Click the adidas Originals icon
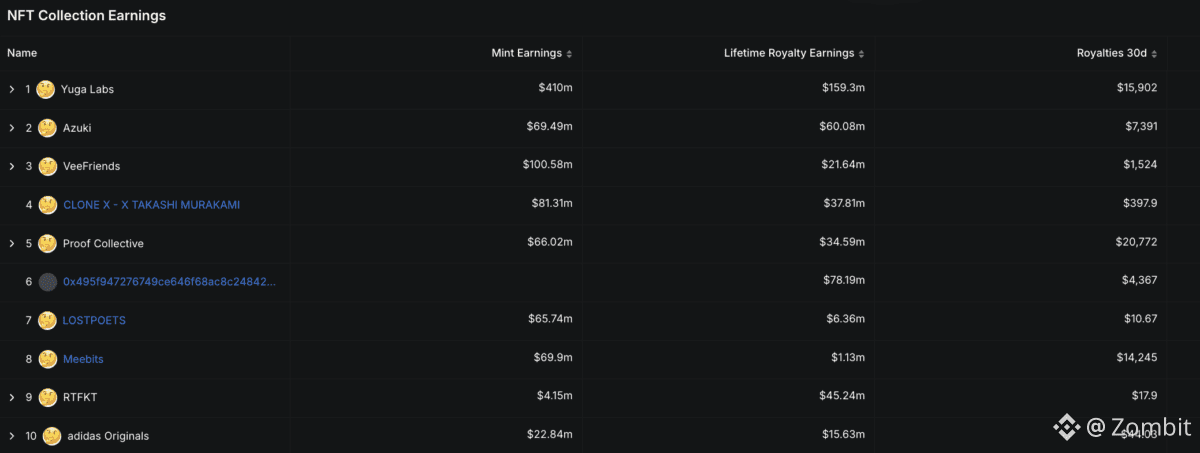1200x453 pixels. coord(51,436)
